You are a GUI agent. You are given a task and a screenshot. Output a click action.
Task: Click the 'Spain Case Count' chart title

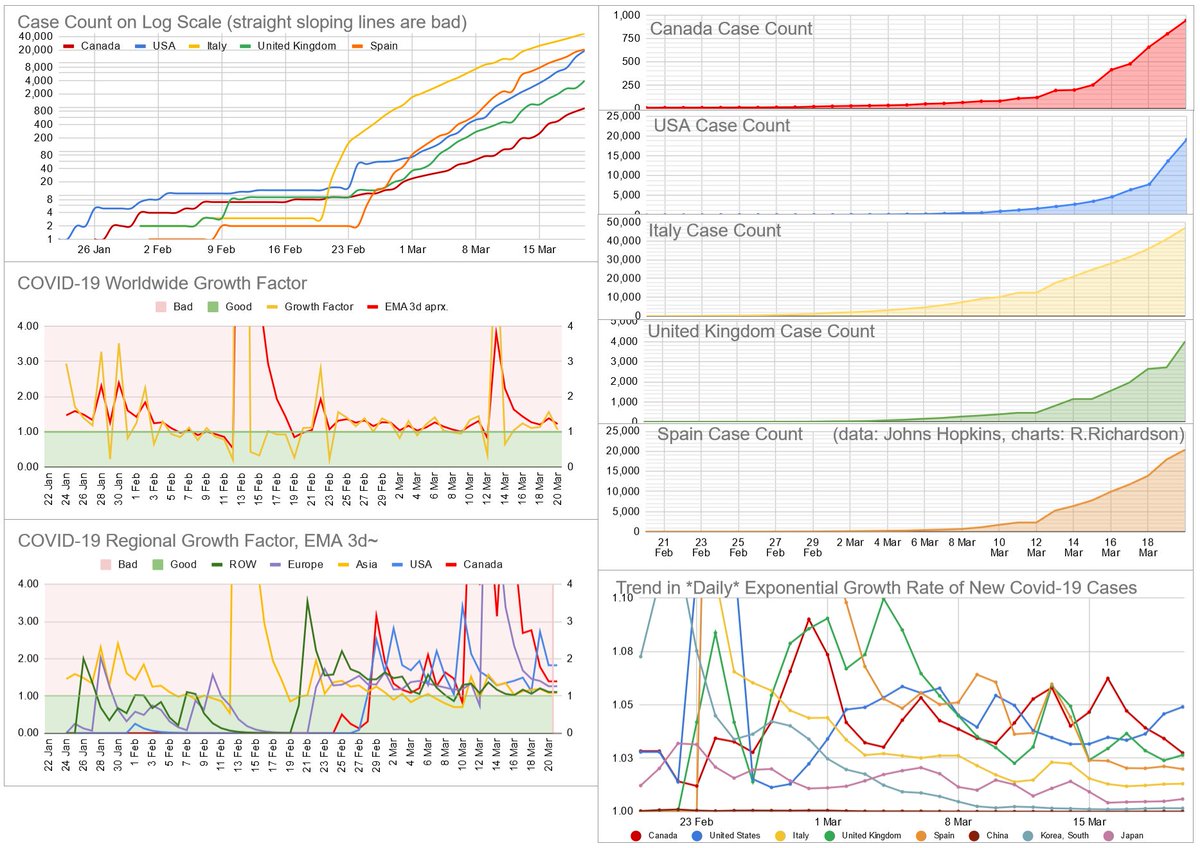pos(729,434)
